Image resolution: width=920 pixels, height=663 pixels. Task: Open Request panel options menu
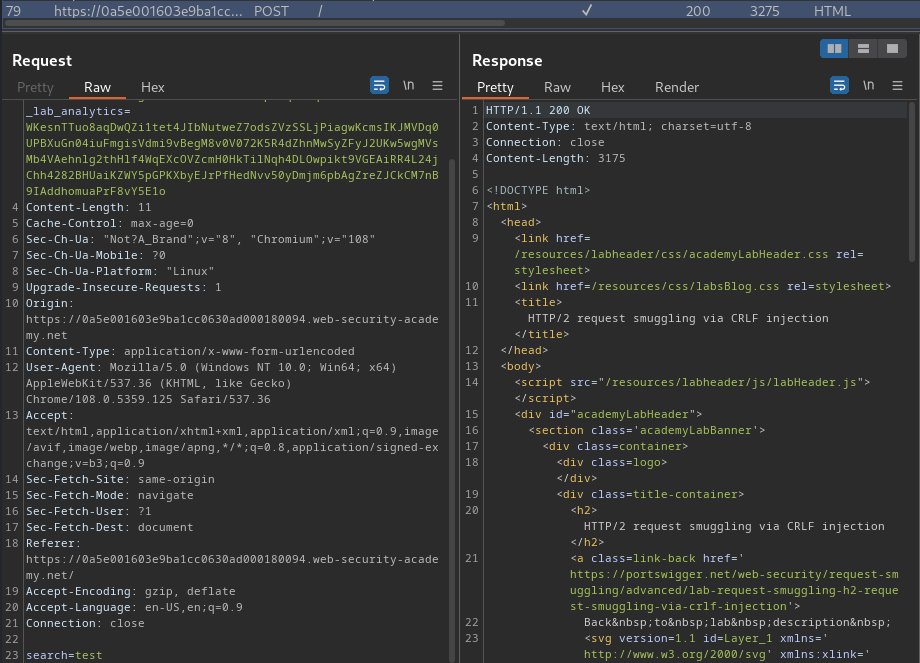(x=437, y=86)
